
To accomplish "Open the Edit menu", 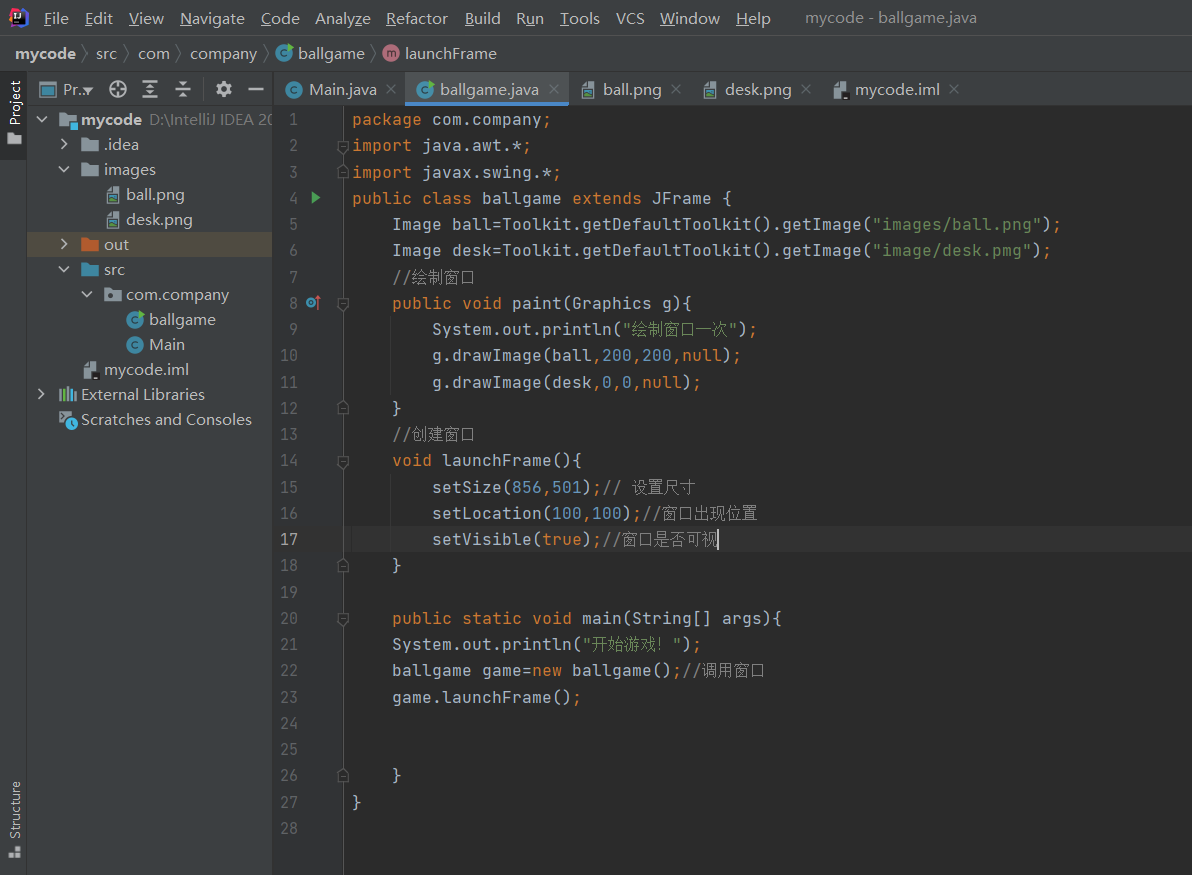I will coord(99,18).
